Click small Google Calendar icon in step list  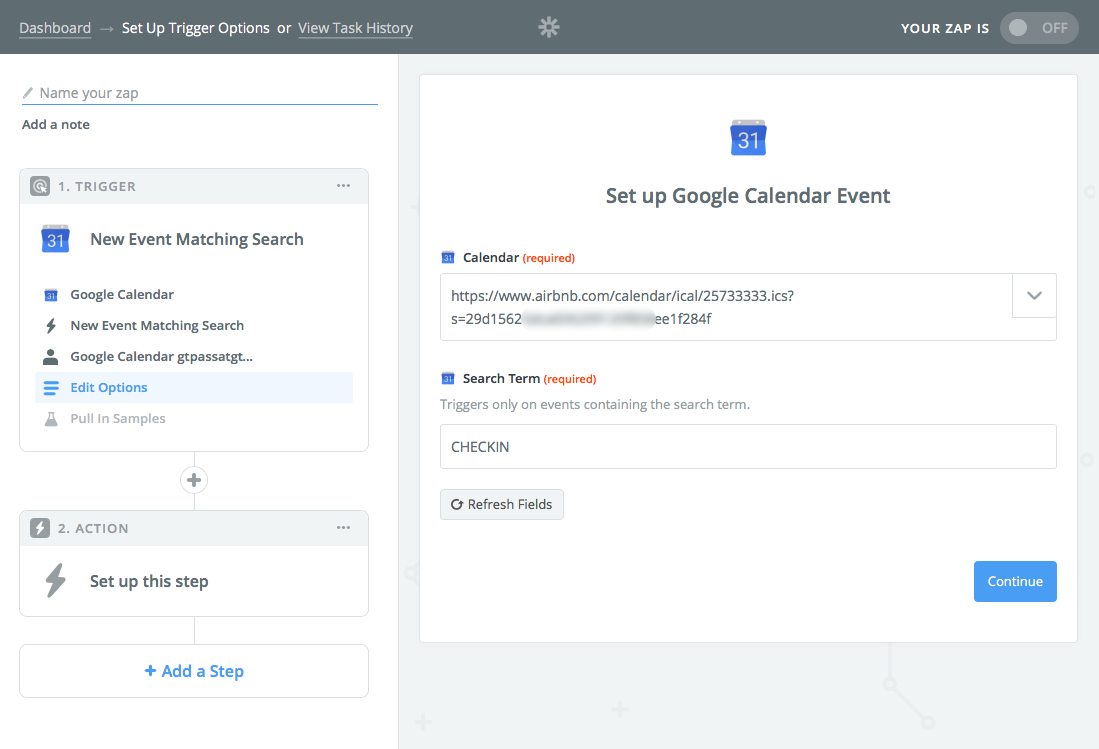[51, 295]
